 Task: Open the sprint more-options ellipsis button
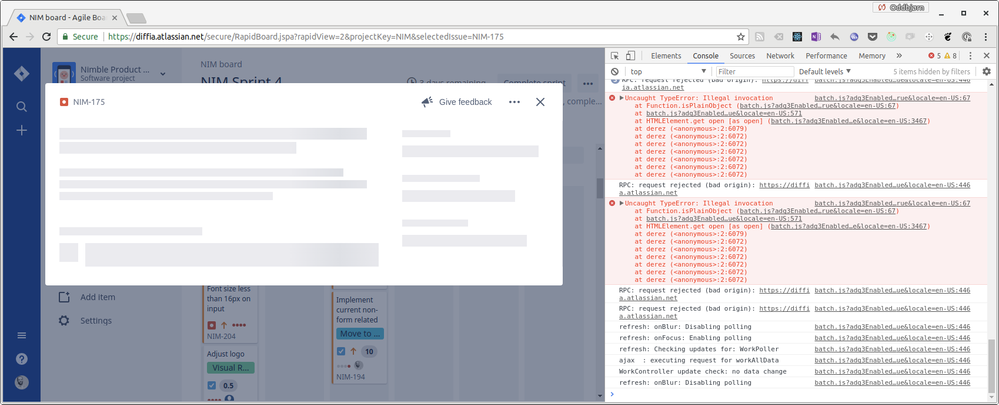tap(586, 82)
